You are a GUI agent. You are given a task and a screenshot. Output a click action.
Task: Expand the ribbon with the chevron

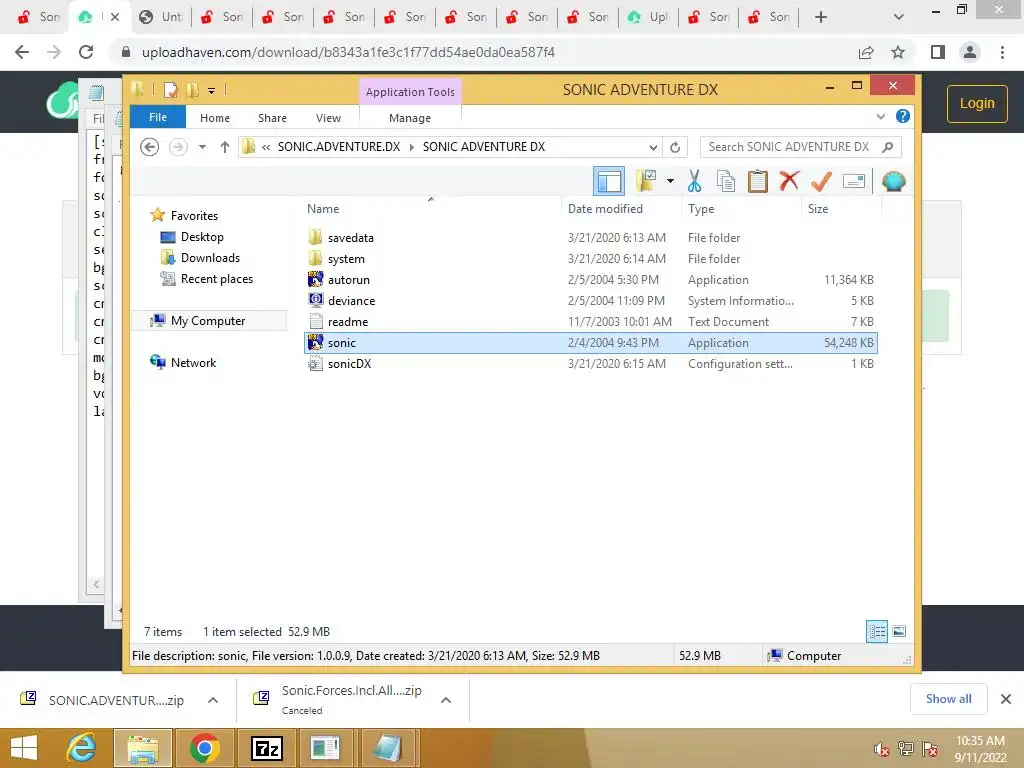tap(881, 116)
